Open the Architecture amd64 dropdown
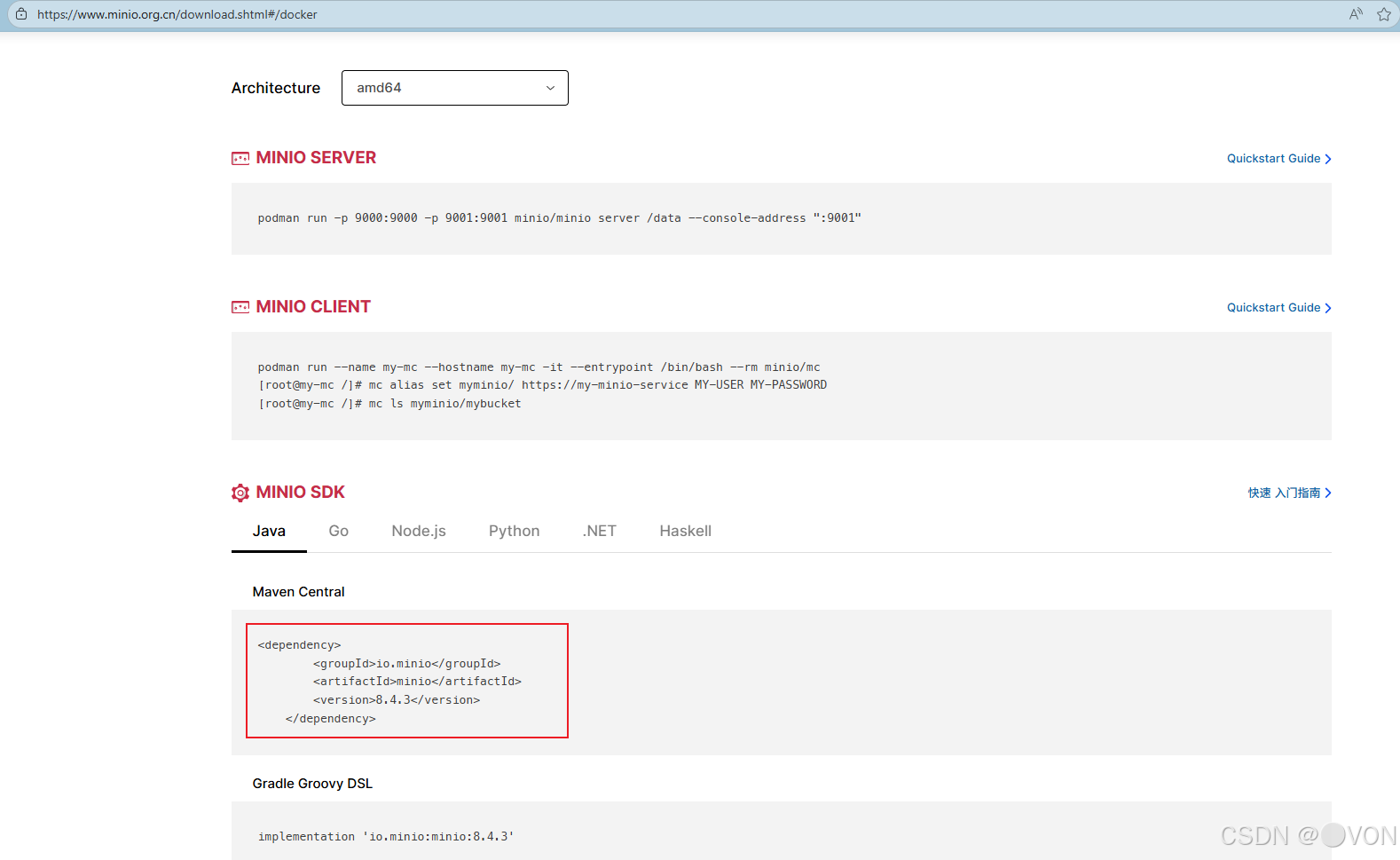 click(x=454, y=88)
